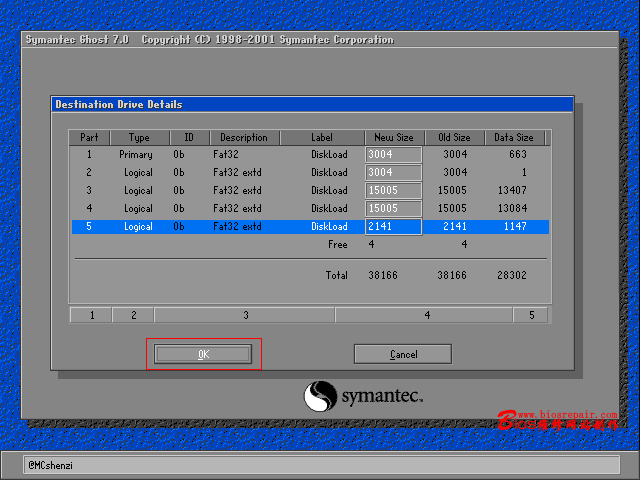Edit New Size field for partition 1
640x480 pixels.
click(393, 155)
